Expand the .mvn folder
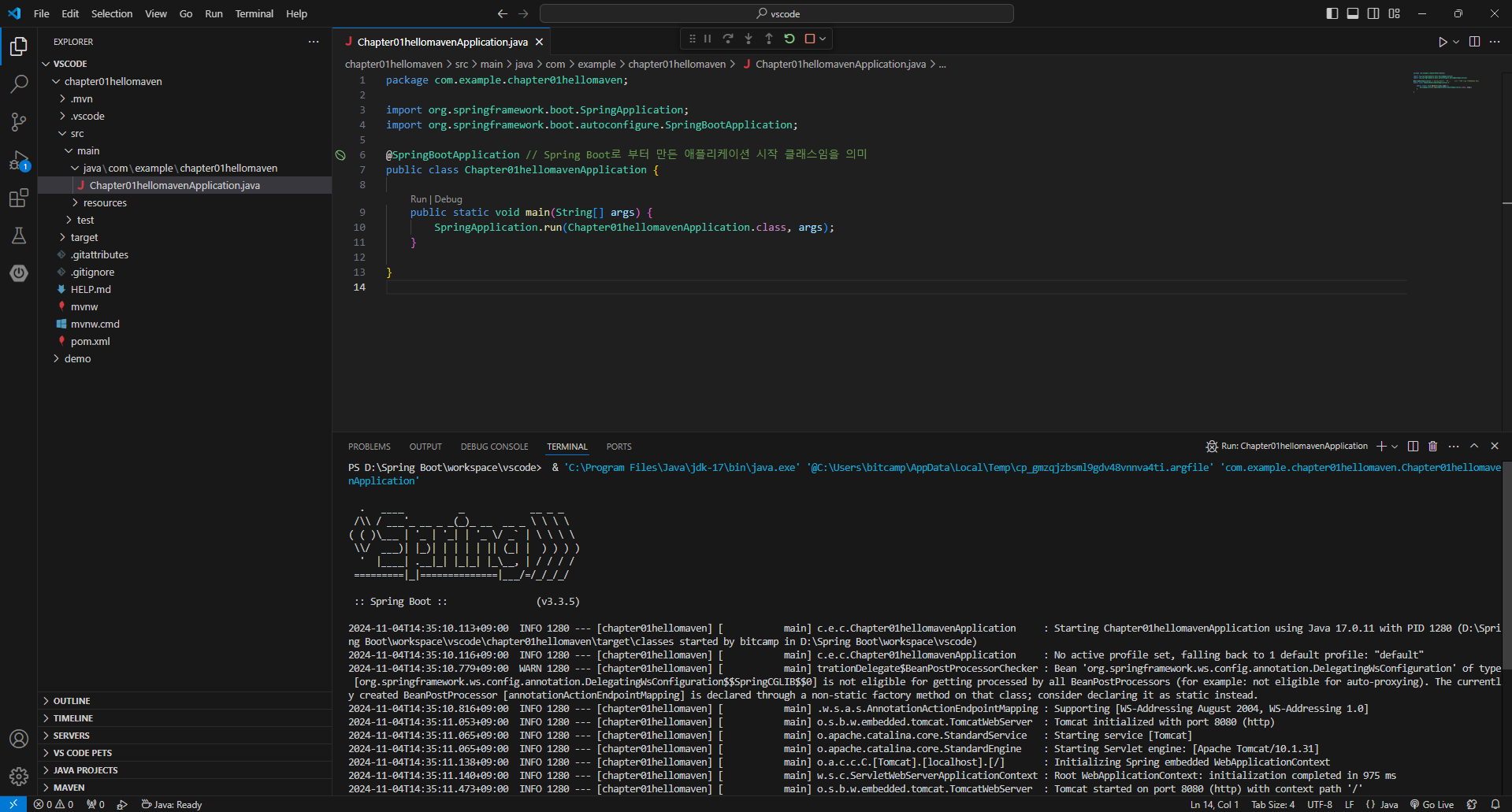1512x812 pixels. coord(184,98)
